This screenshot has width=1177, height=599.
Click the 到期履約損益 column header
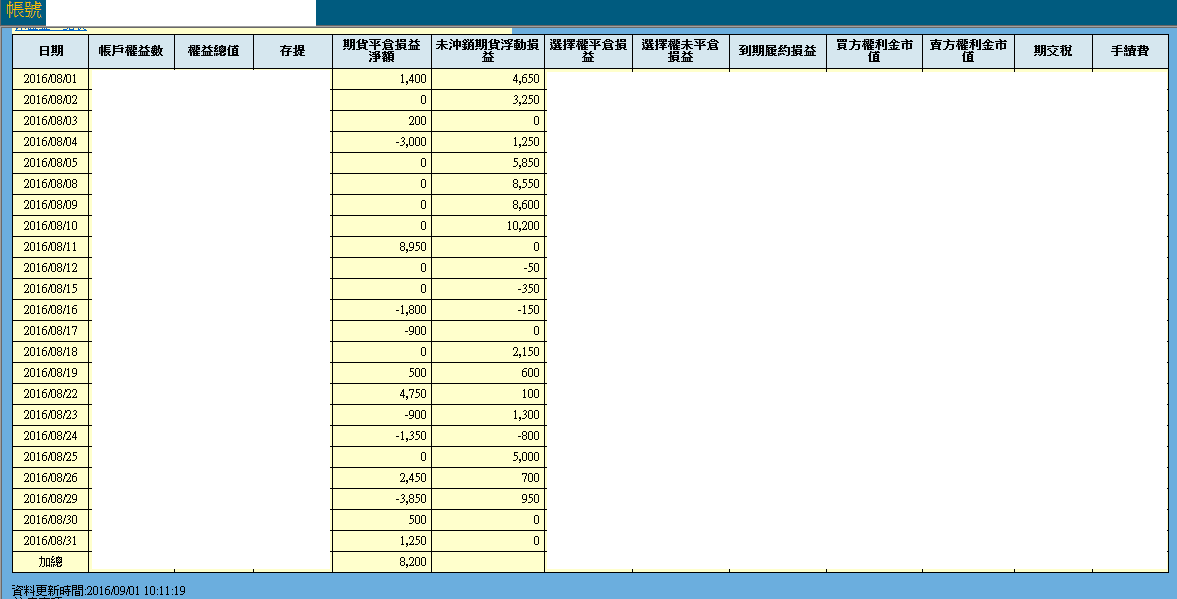[778, 51]
